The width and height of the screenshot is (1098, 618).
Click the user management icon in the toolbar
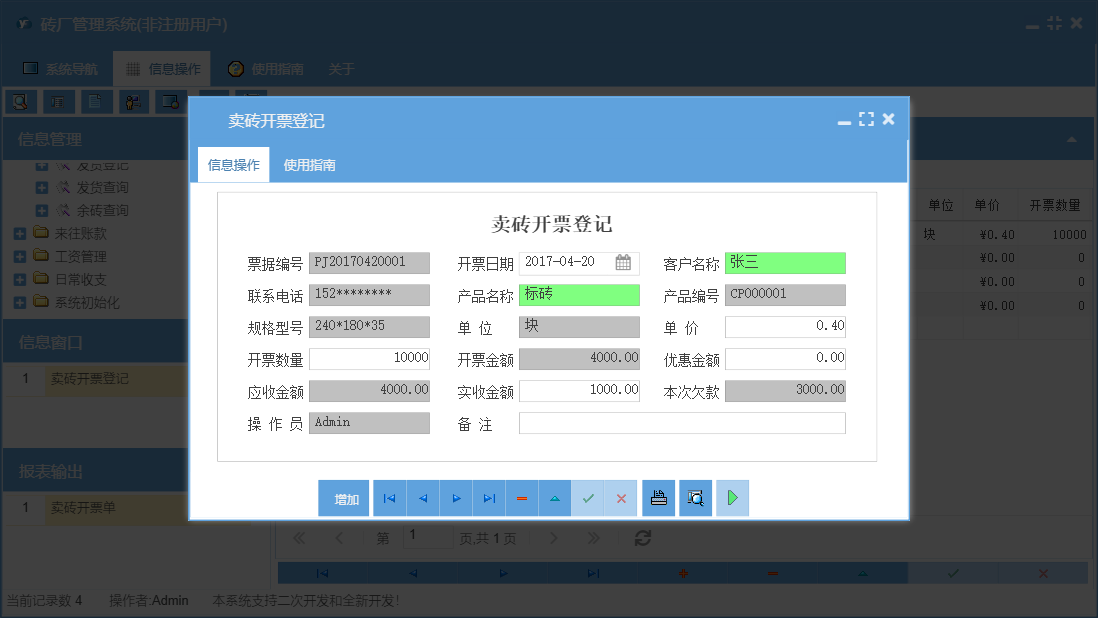pos(133,101)
